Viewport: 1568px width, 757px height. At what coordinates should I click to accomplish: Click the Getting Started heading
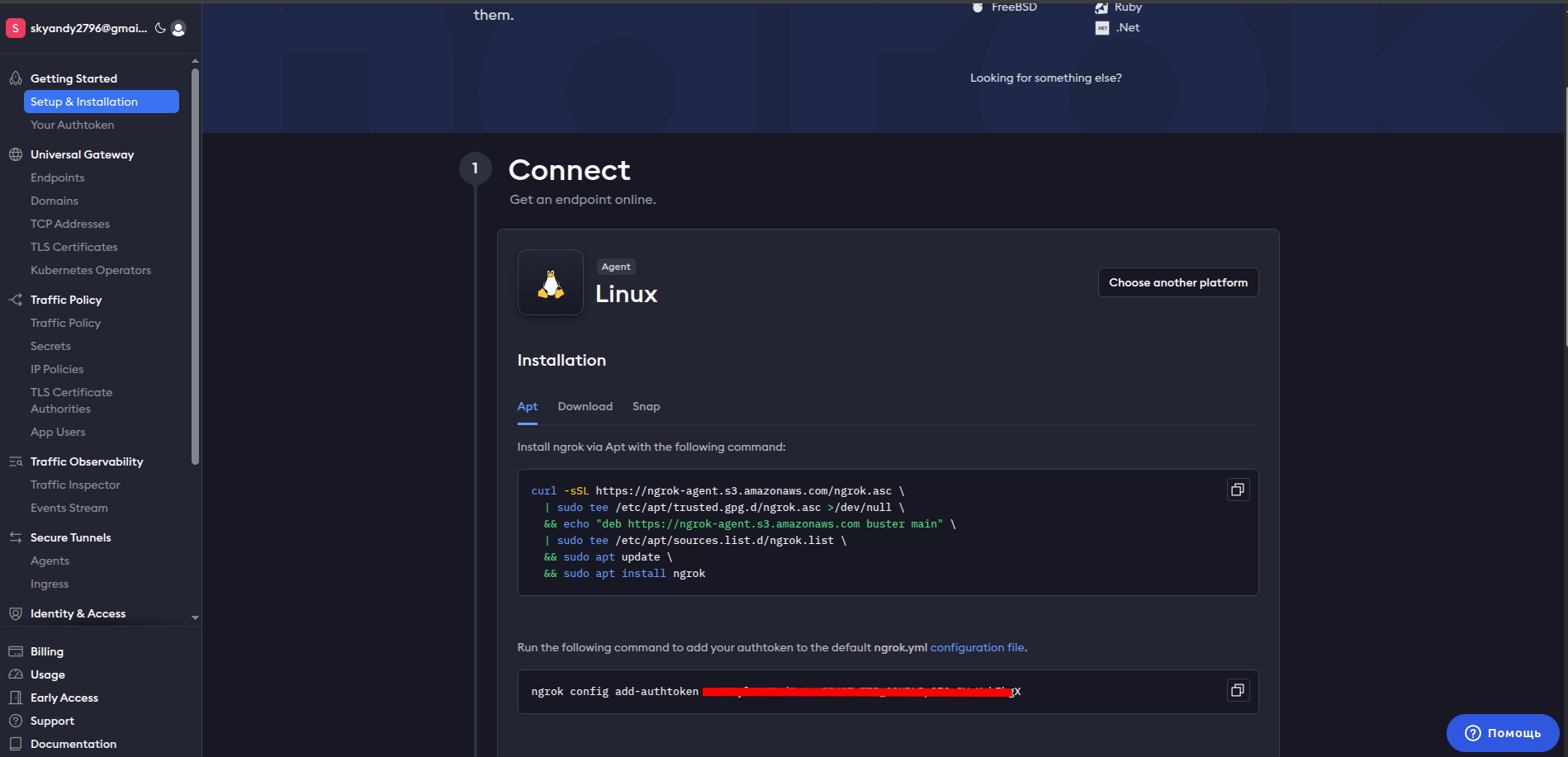(73, 78)
